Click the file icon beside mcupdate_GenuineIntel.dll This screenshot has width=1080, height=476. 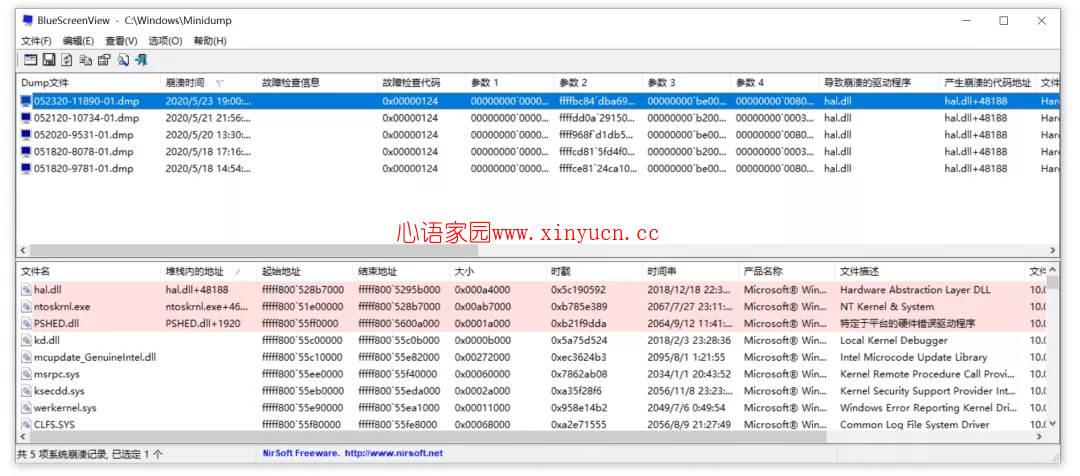coord(26,358)
